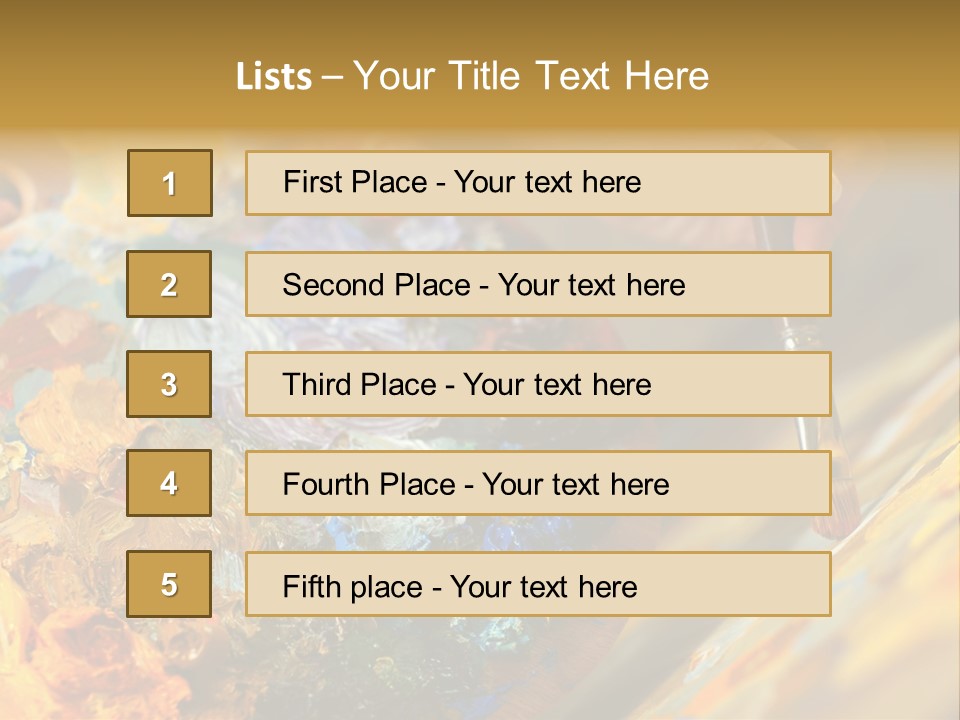
Task: Click 'Your text here' in First Place row
Action: [x=547, y=182]
